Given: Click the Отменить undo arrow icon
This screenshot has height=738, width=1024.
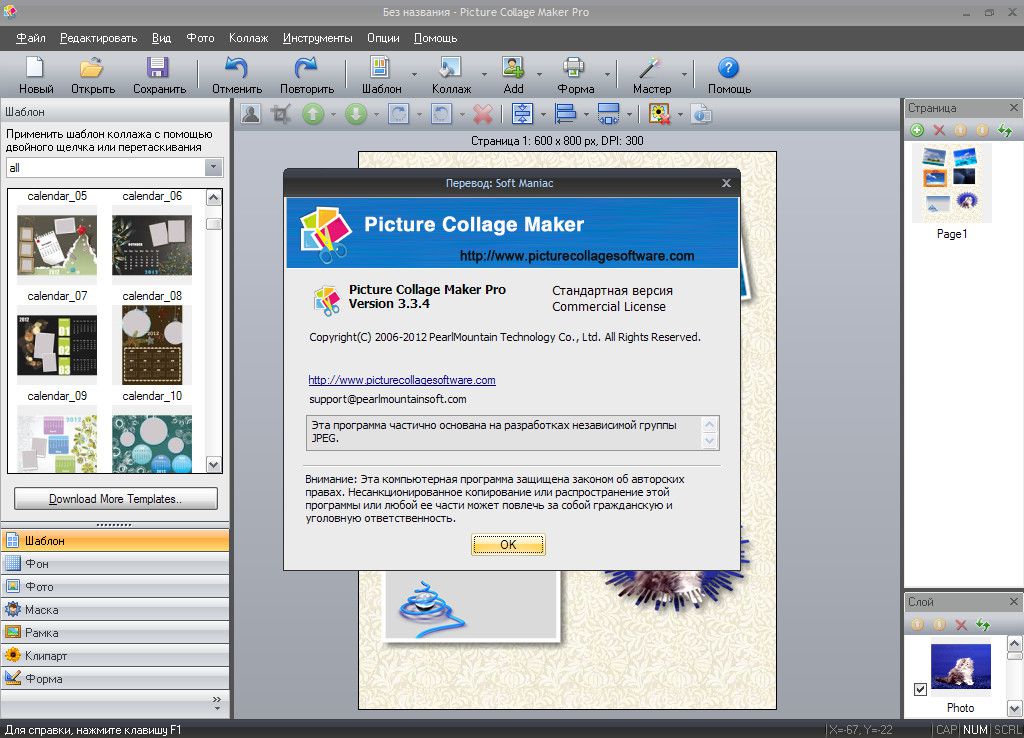Looking at the screenshot, I should click(236, 67).
